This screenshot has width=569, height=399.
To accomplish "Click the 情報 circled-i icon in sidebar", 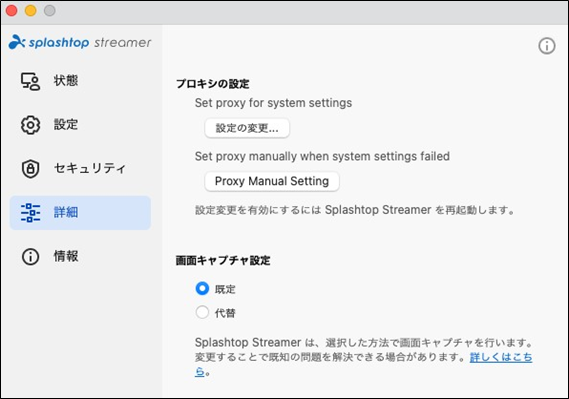I will coord(30,257).
